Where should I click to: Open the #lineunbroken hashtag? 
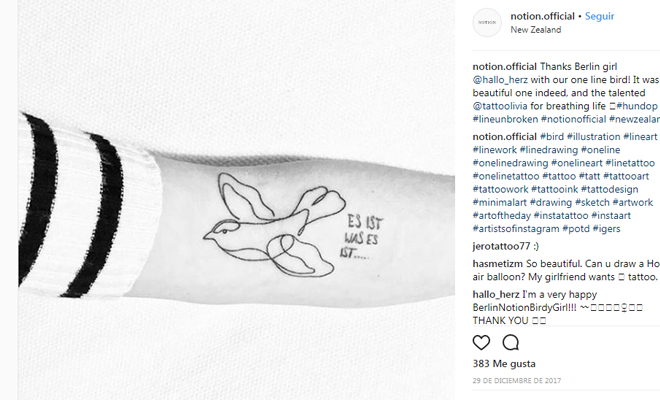point(505,119)
